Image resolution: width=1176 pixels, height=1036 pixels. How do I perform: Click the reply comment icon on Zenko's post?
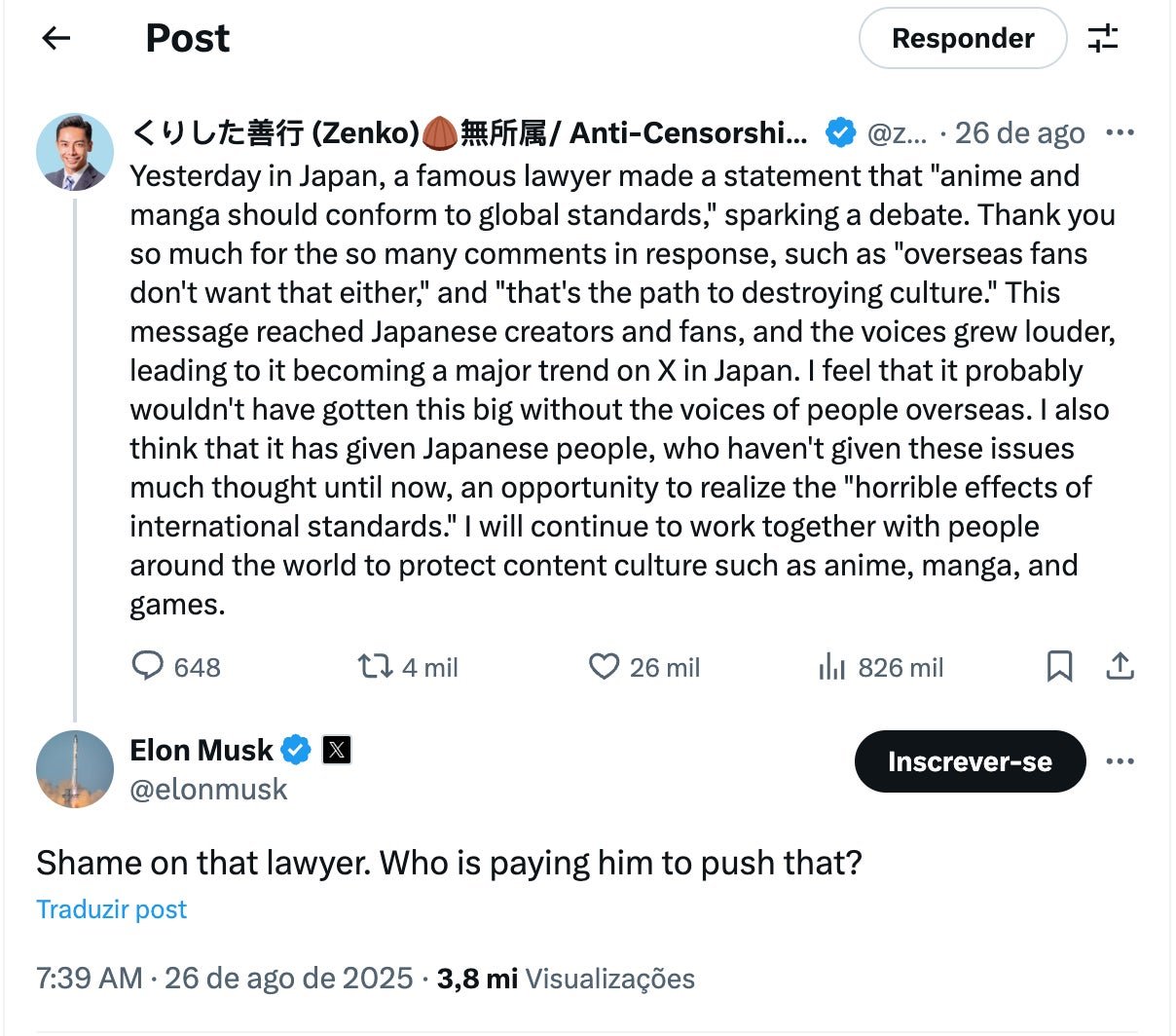tap(147, 666)
